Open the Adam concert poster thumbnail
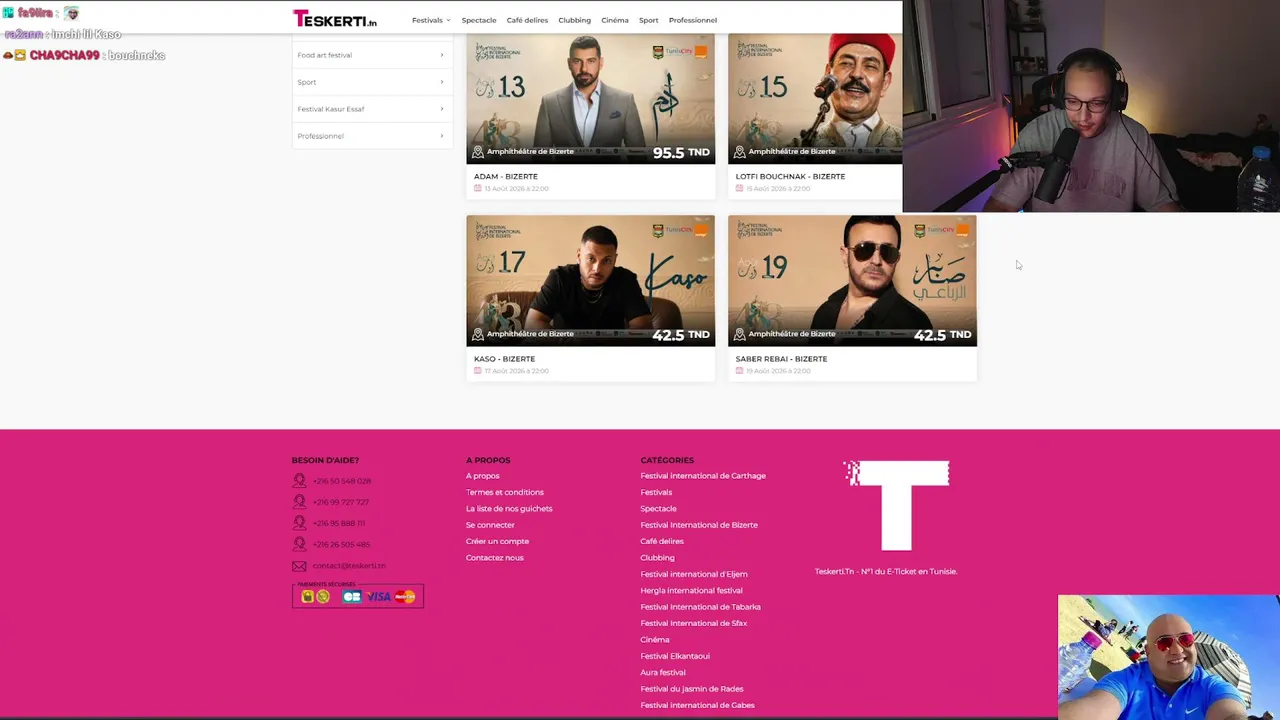Screen dimensions: 1280x720 pyautogui.click(x=590, y=98)
